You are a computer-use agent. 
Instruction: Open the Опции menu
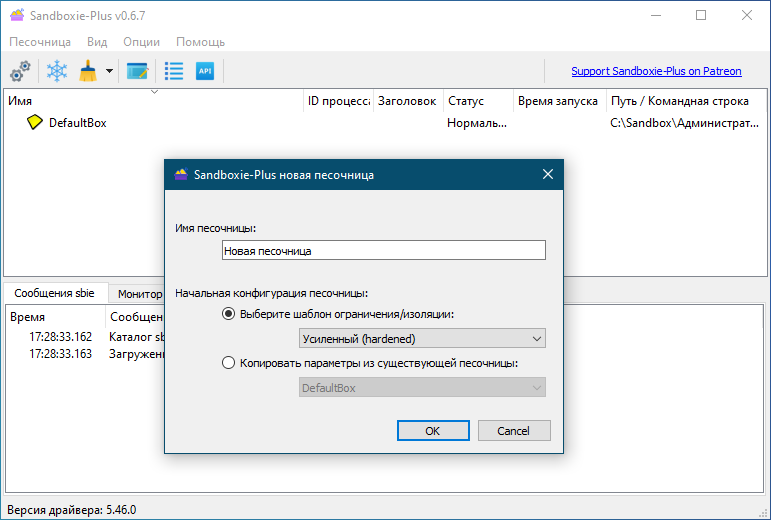point(142,42)
